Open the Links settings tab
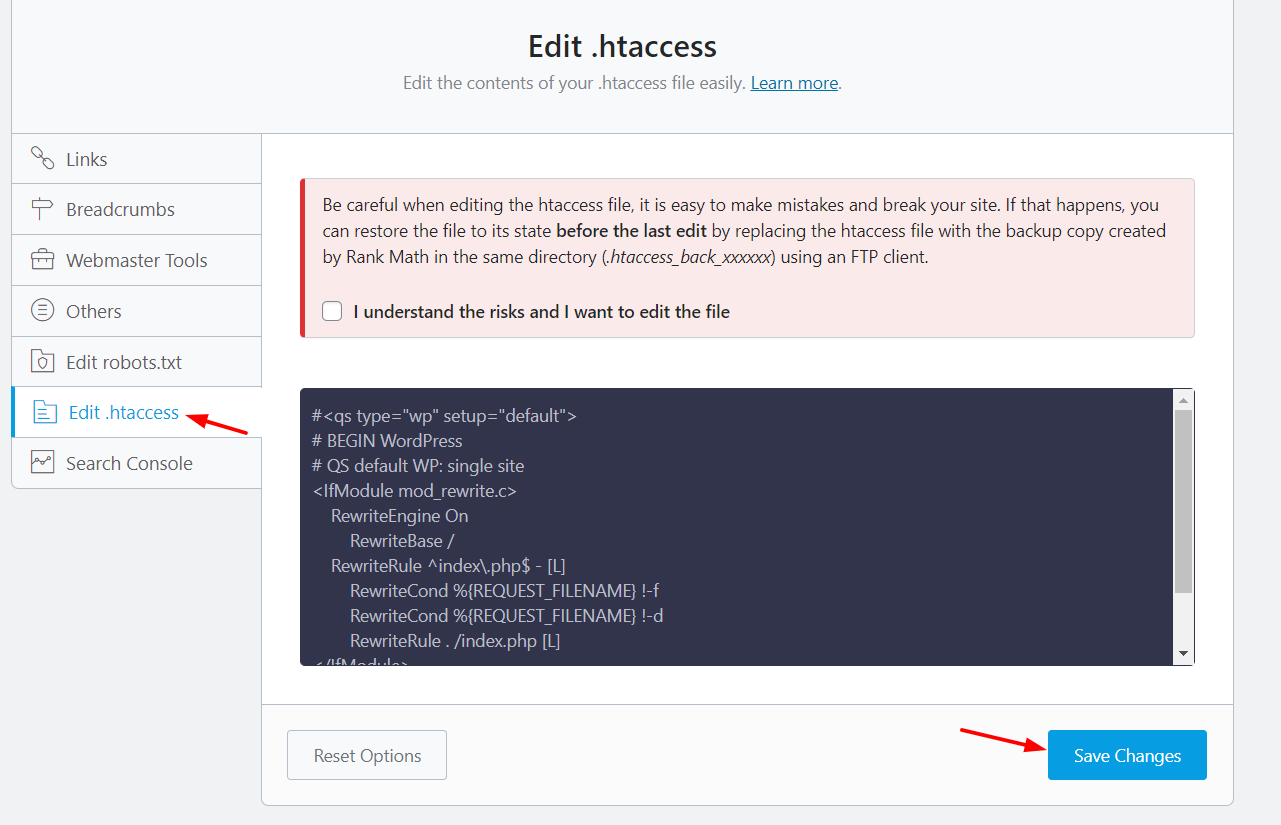The height and width of the screenshot is (825, 1281). pyautogui.click(x=137, y=159)
